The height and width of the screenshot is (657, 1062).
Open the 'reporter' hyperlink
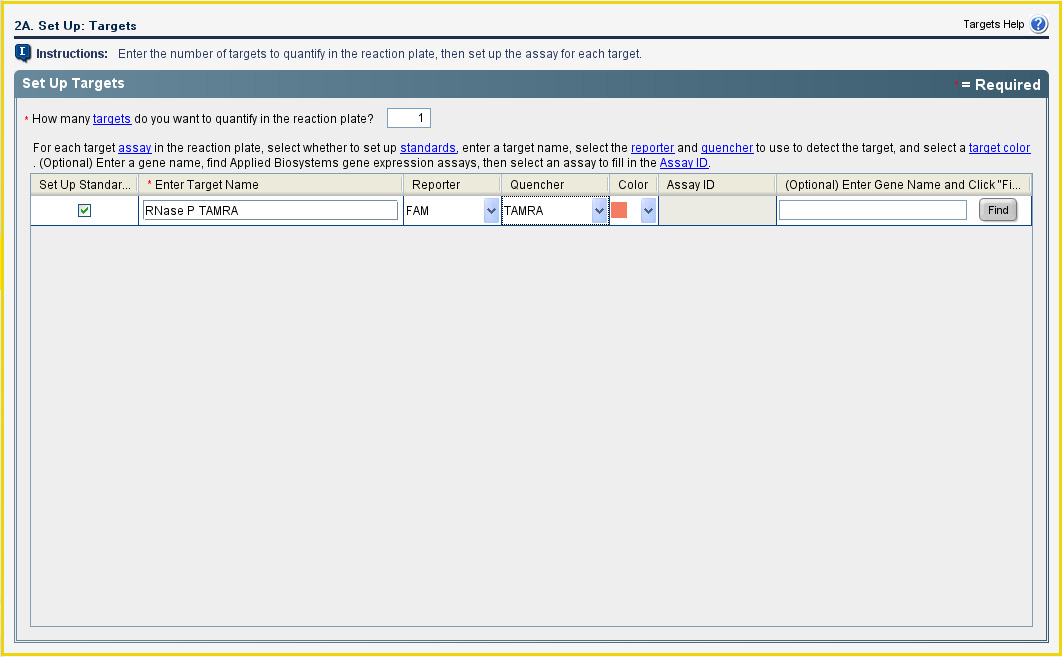click(x=652, y=148)
